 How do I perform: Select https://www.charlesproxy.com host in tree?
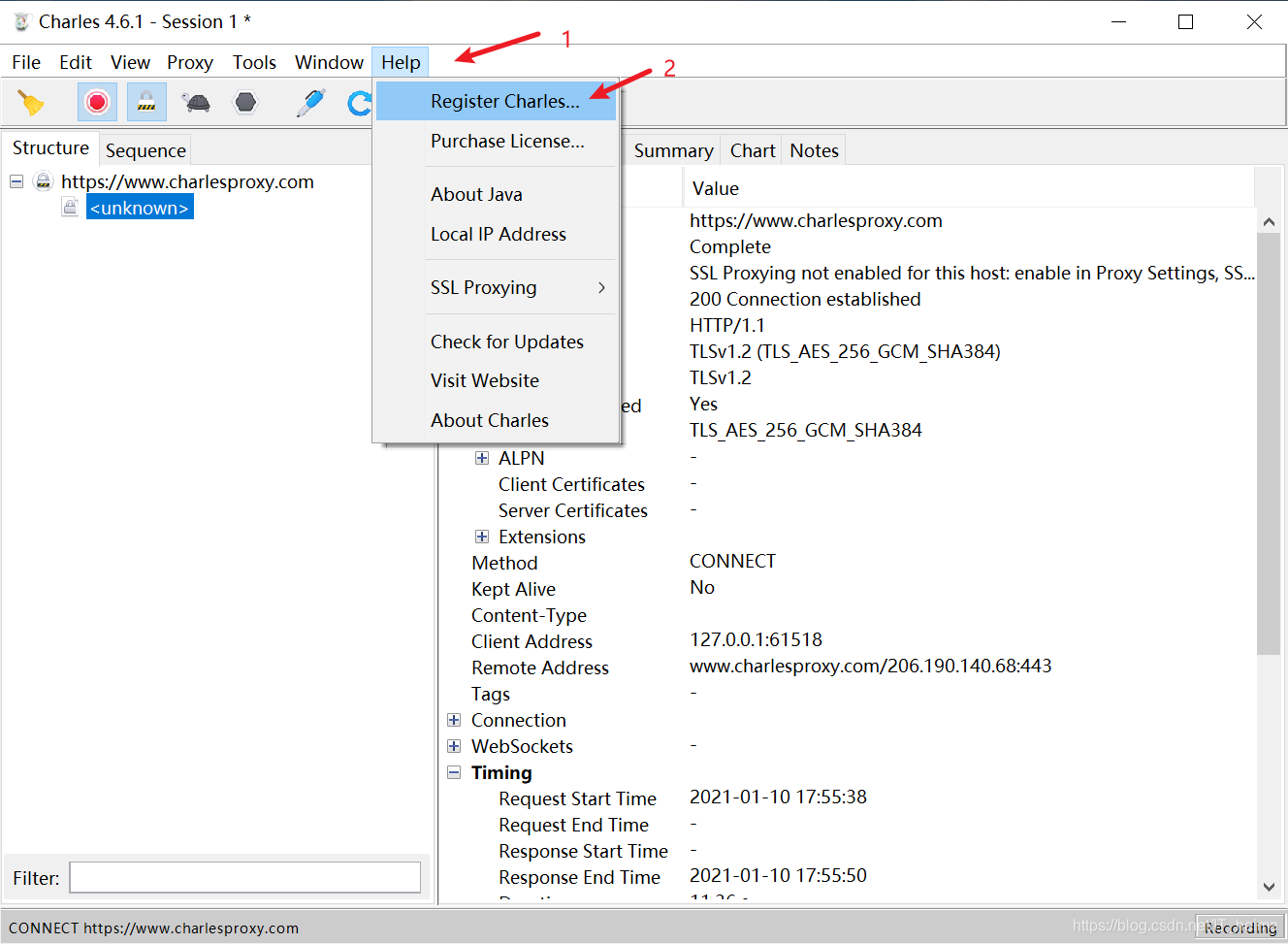point(187,181)
